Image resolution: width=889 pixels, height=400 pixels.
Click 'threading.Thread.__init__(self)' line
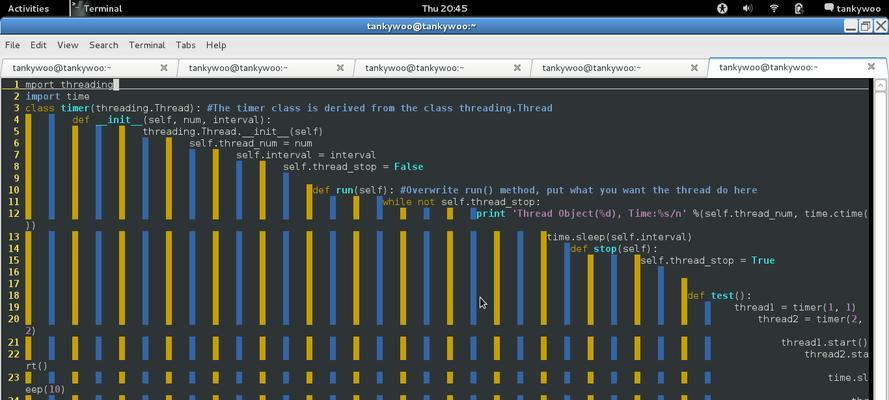pos(232,131)
